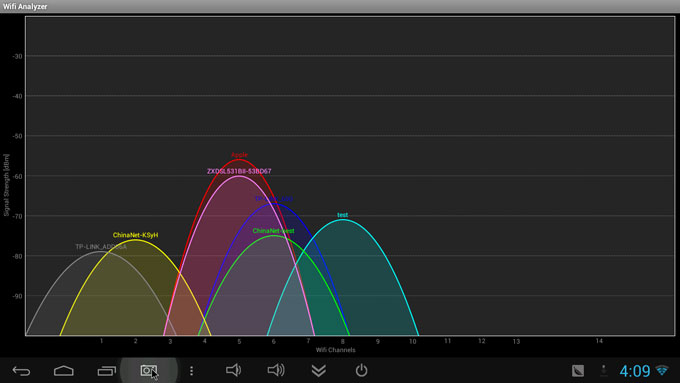Tap the home button icon
680x383 pixels.
pos(64,370)
